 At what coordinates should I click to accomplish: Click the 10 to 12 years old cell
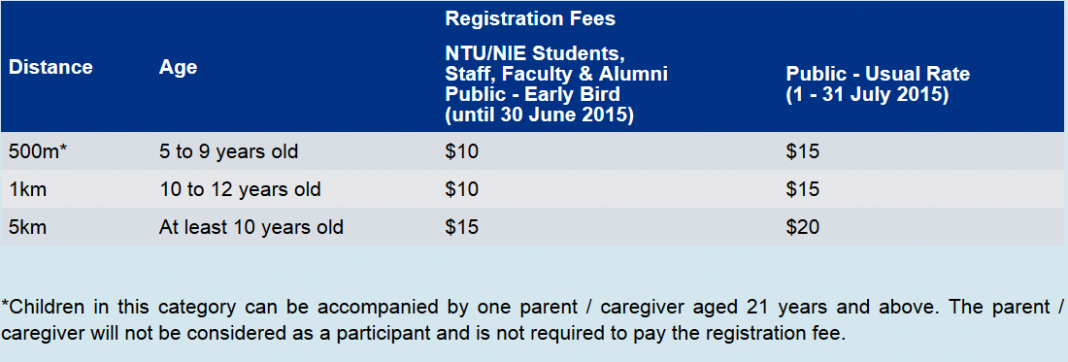tap(240, 189)
